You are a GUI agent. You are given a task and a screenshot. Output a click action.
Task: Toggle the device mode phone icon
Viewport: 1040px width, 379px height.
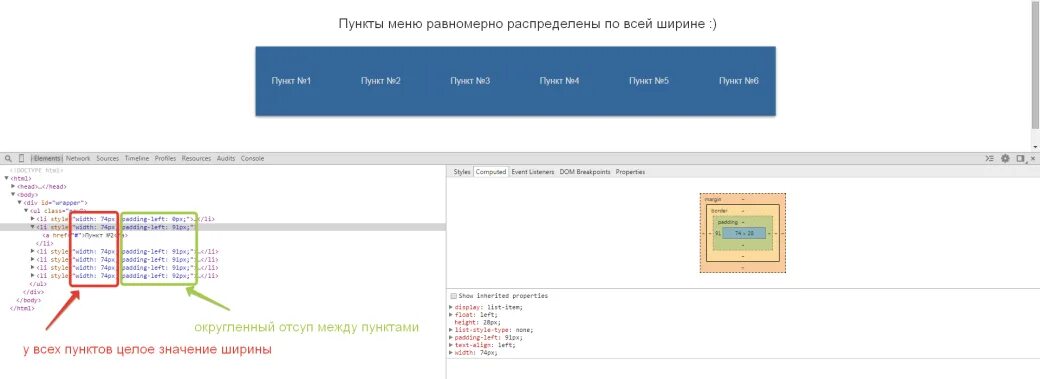(21, 159)
